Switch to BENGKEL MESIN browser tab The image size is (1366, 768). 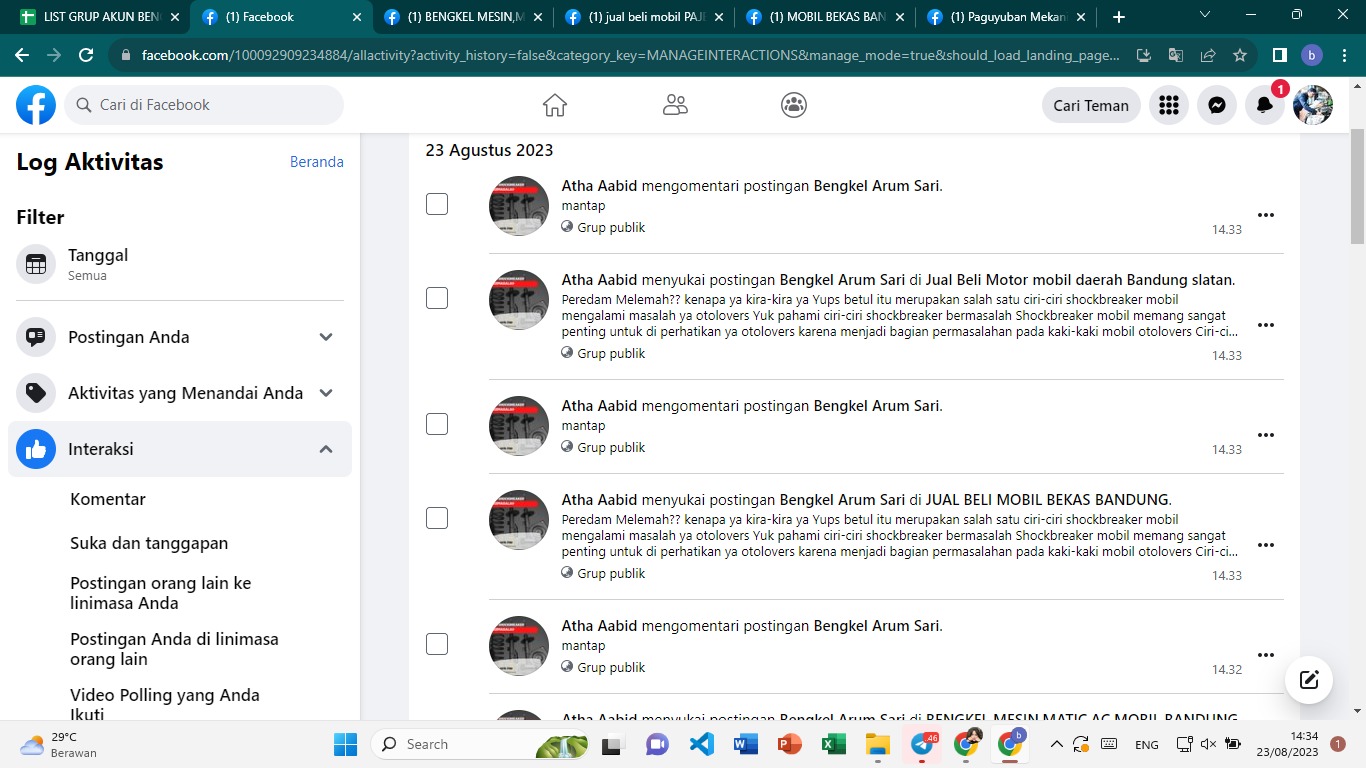click(465, 17)
